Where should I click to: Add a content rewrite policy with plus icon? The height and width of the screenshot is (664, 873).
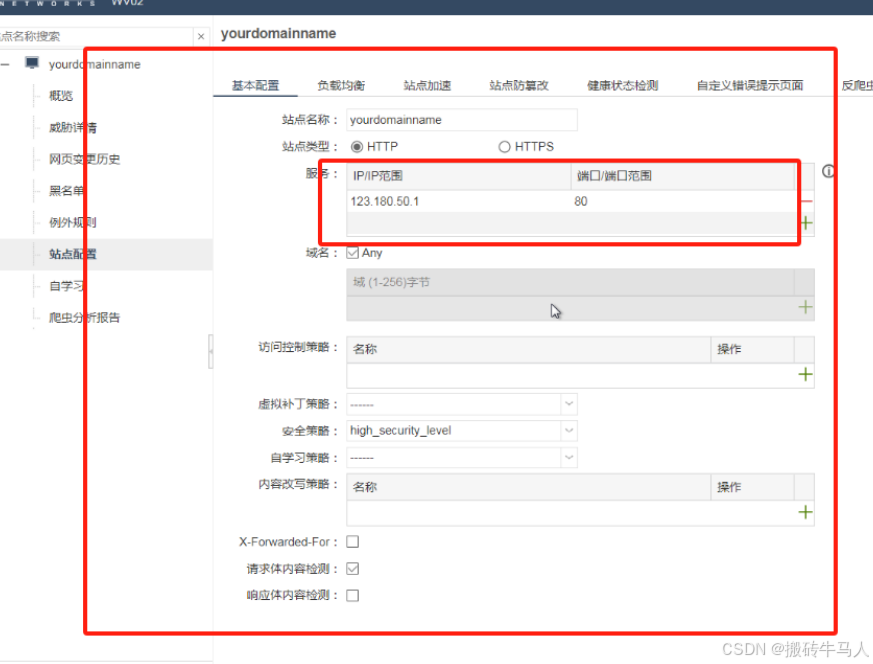click(x=804, y=511)
